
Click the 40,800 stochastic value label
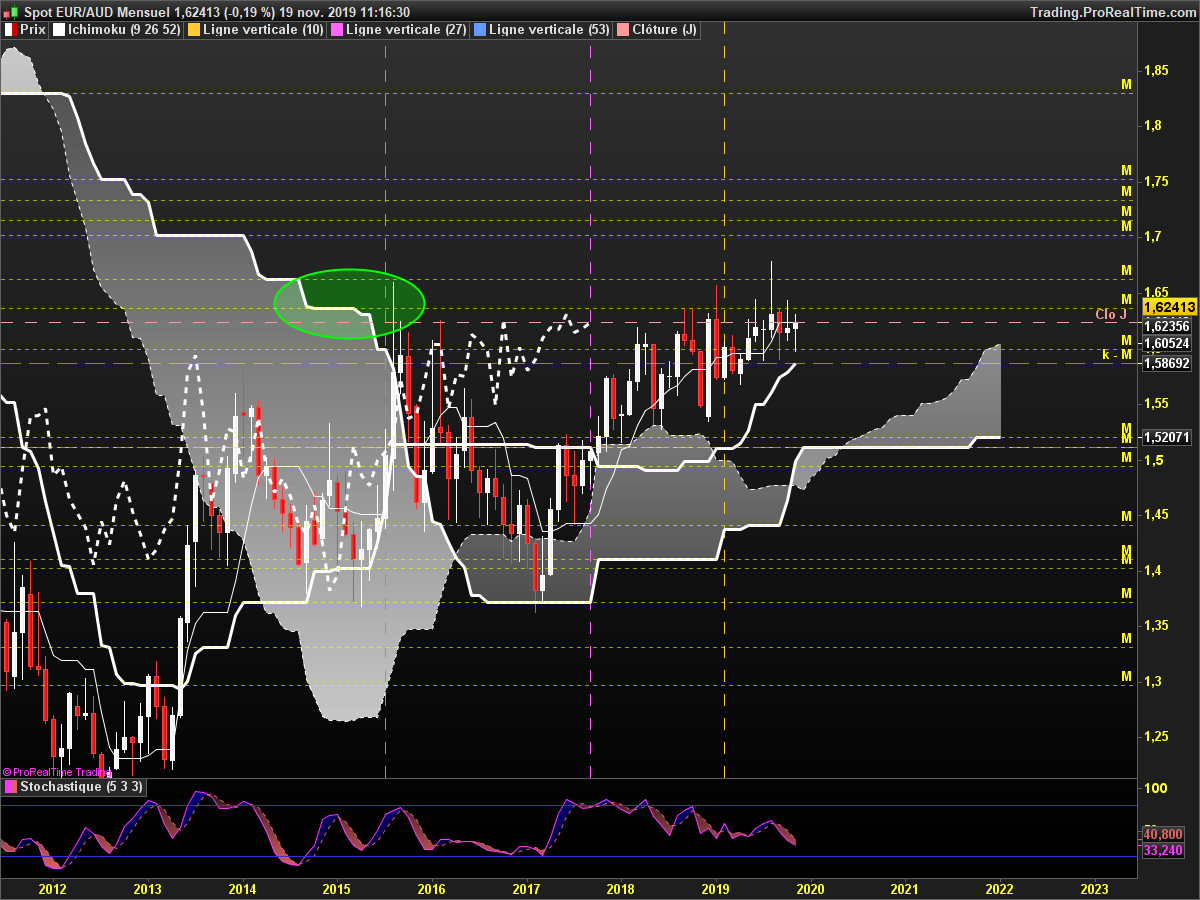[1164, 833]
